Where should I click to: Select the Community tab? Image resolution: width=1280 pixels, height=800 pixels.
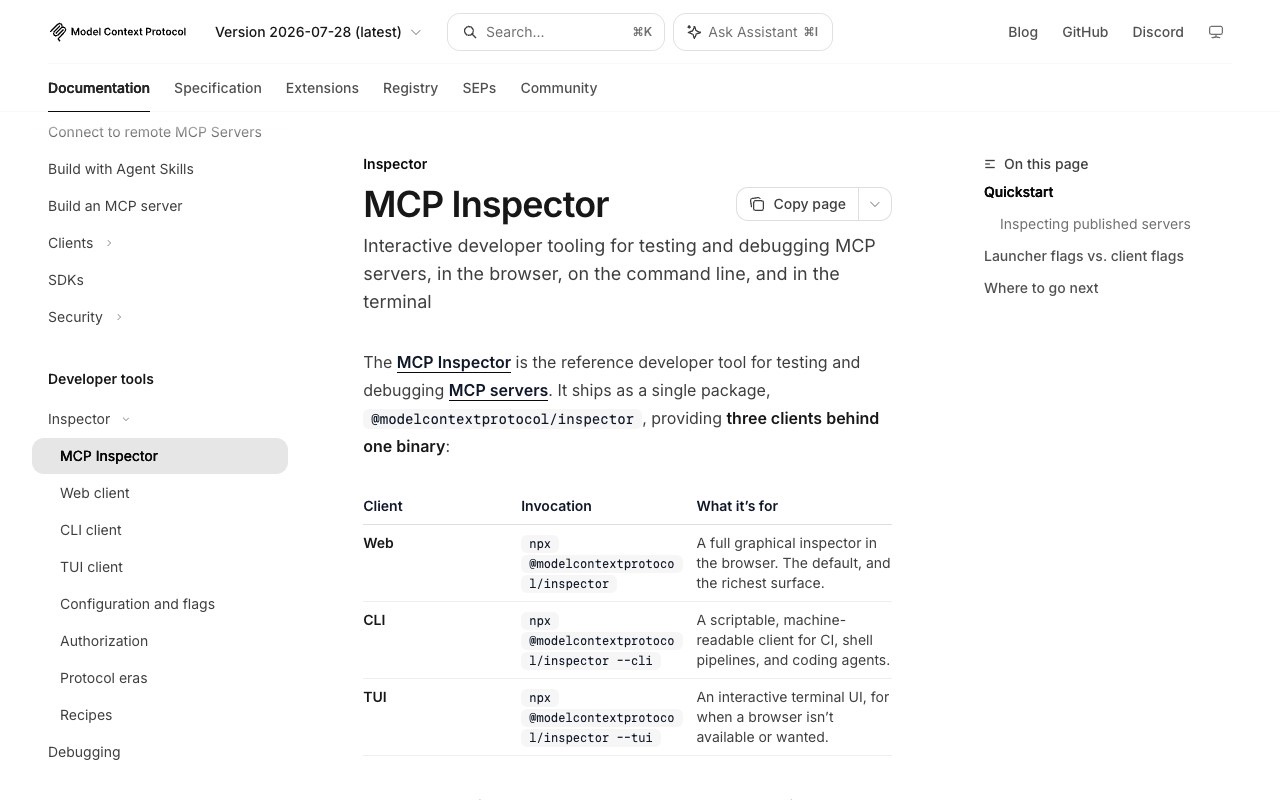tap(559, 88)
